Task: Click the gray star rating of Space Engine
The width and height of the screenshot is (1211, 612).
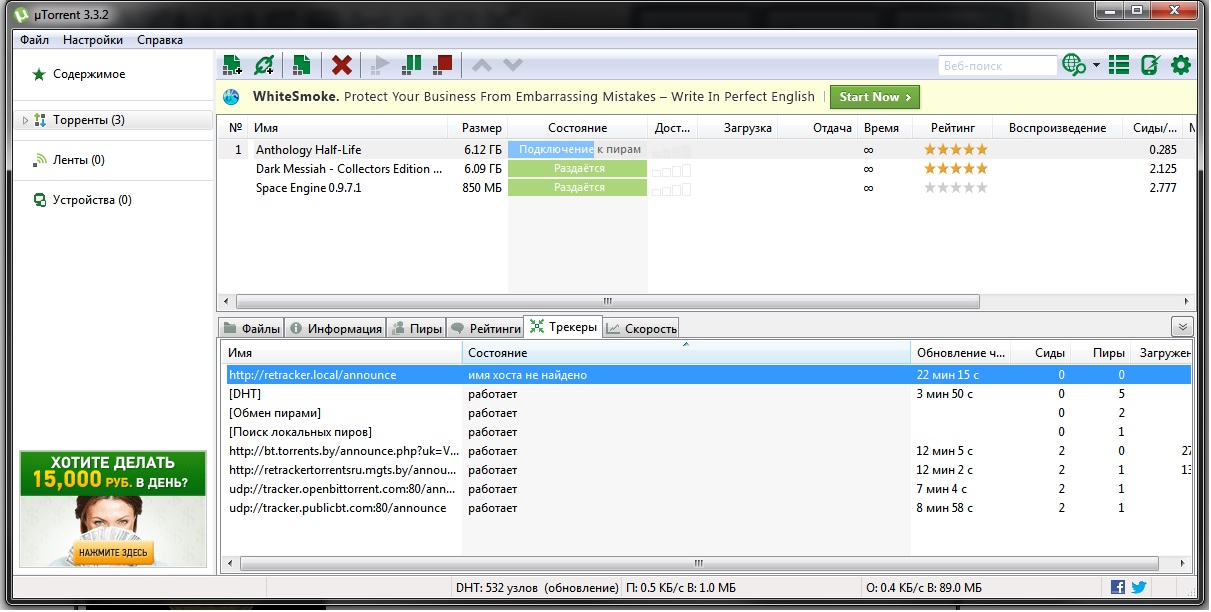Action: click(x=955, y=187)
